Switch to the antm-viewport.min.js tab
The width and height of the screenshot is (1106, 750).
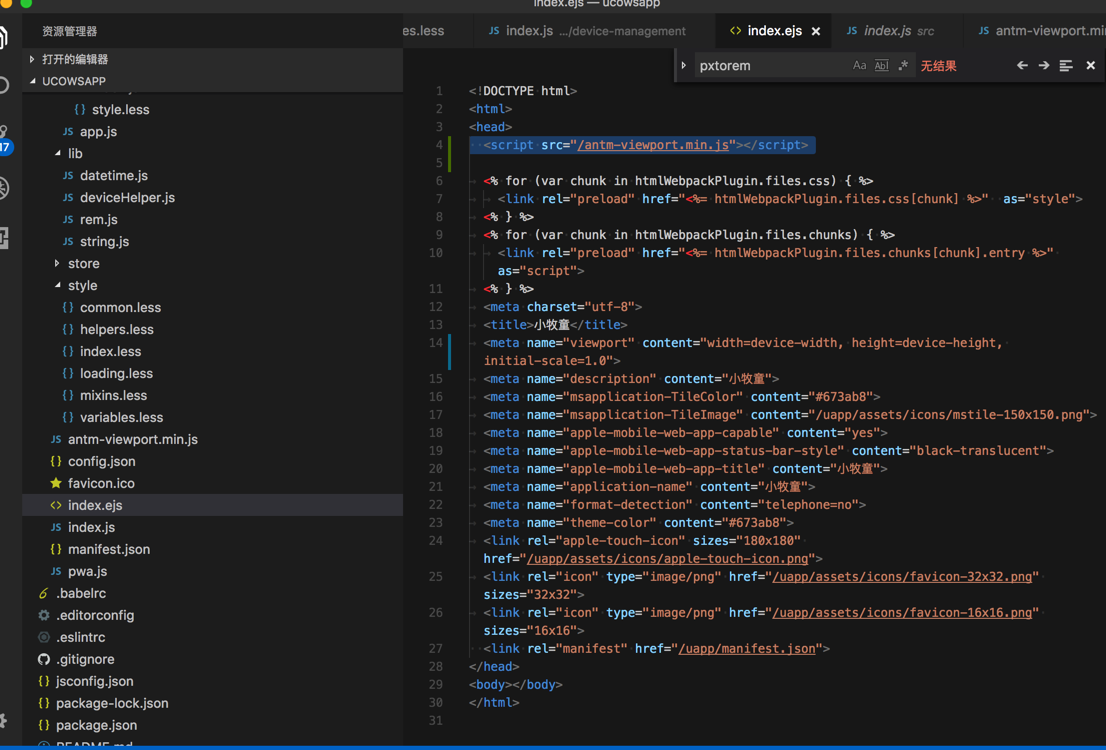[1040, 31]
